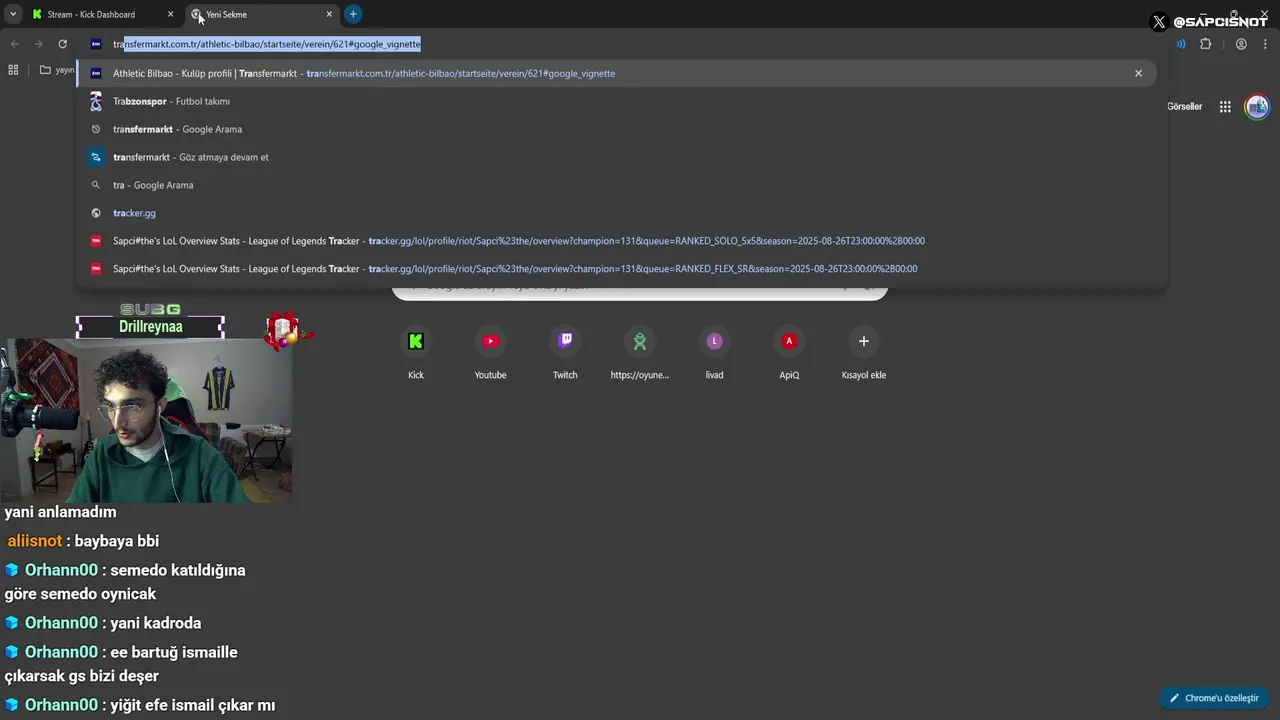The width and height of the screenshot is (1280, 720).
Task: Open the tab search dropdown arrow
Action: click(x=13, y=14)
